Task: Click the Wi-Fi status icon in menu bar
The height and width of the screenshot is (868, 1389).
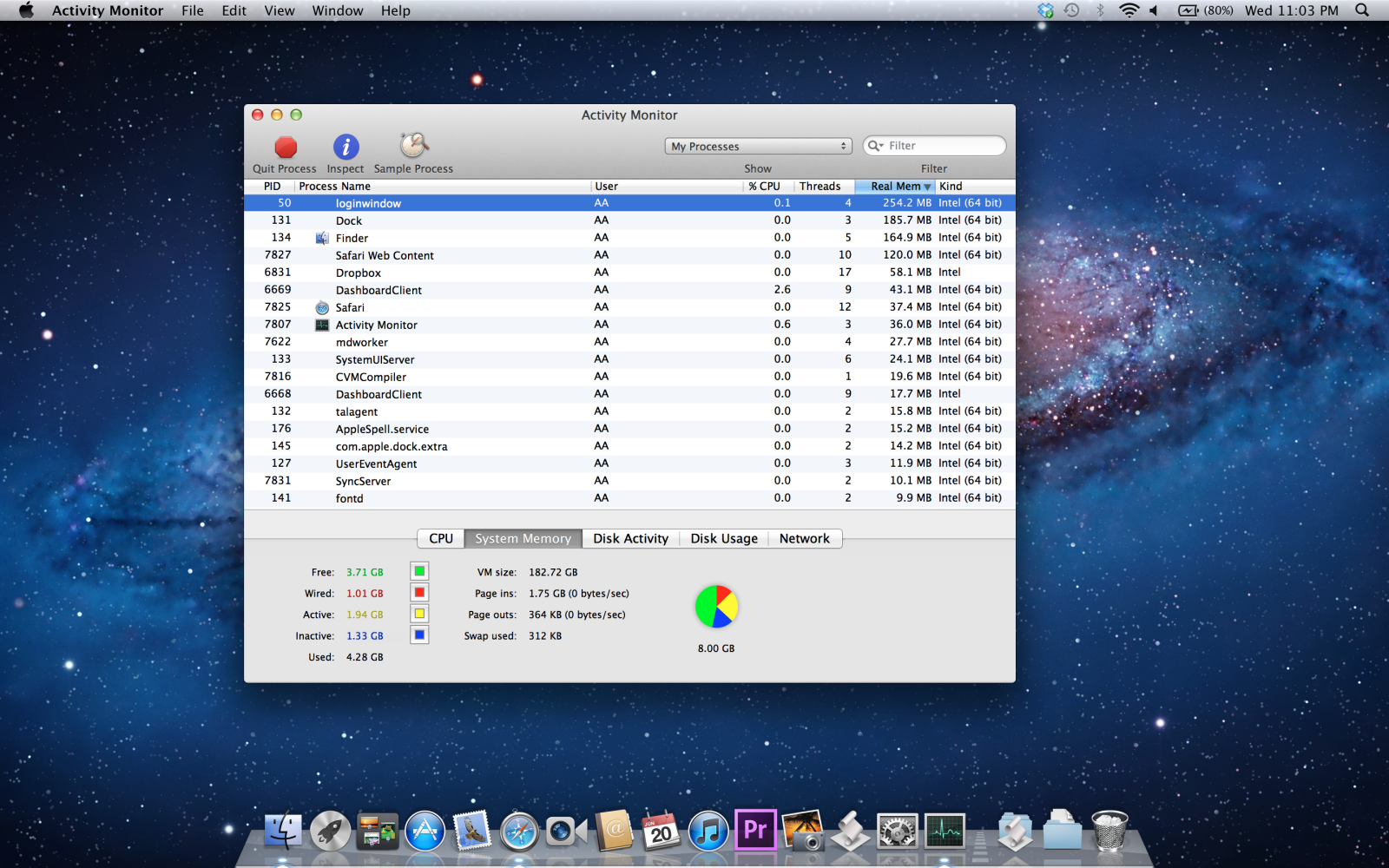Action: pyautogui.click(x=1129, y=10)
